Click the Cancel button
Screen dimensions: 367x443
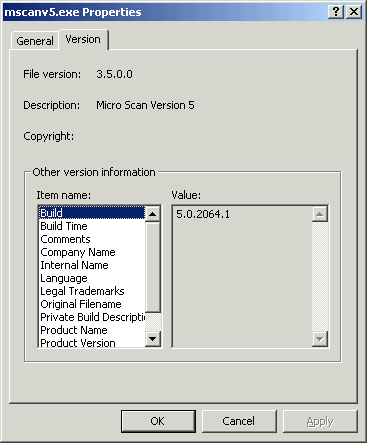(239, 421)
